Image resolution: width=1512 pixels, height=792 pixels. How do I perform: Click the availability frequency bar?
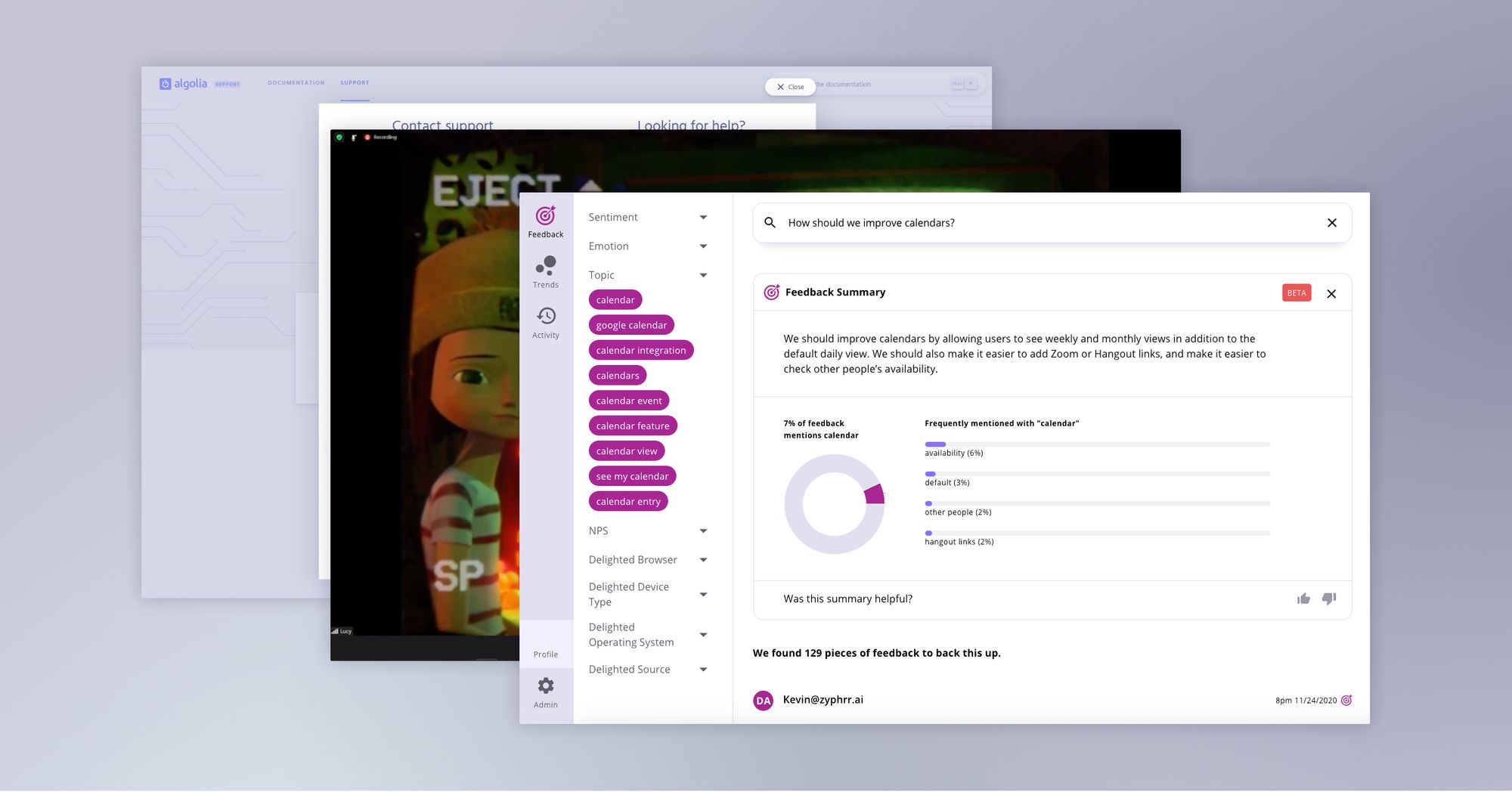(x=1096, y=444)
